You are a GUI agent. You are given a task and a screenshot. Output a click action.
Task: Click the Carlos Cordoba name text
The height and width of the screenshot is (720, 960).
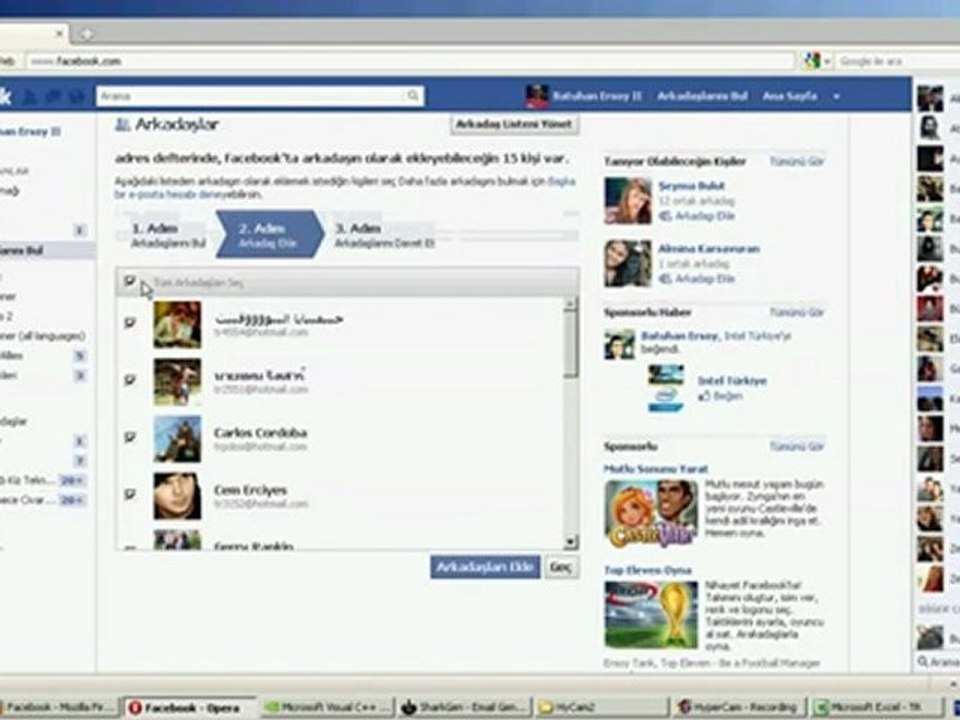(x=260, y=433)
